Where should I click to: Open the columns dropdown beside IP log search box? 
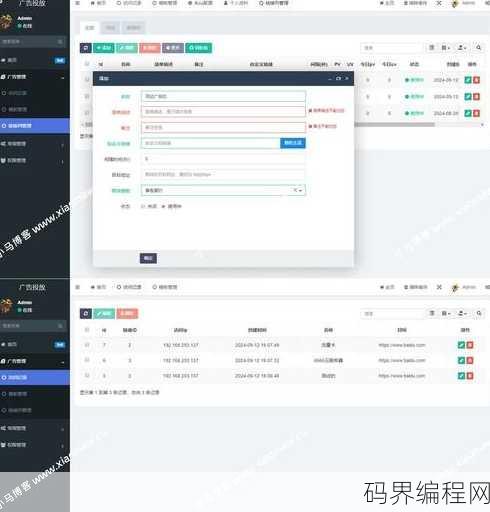(x=446, y=313)
